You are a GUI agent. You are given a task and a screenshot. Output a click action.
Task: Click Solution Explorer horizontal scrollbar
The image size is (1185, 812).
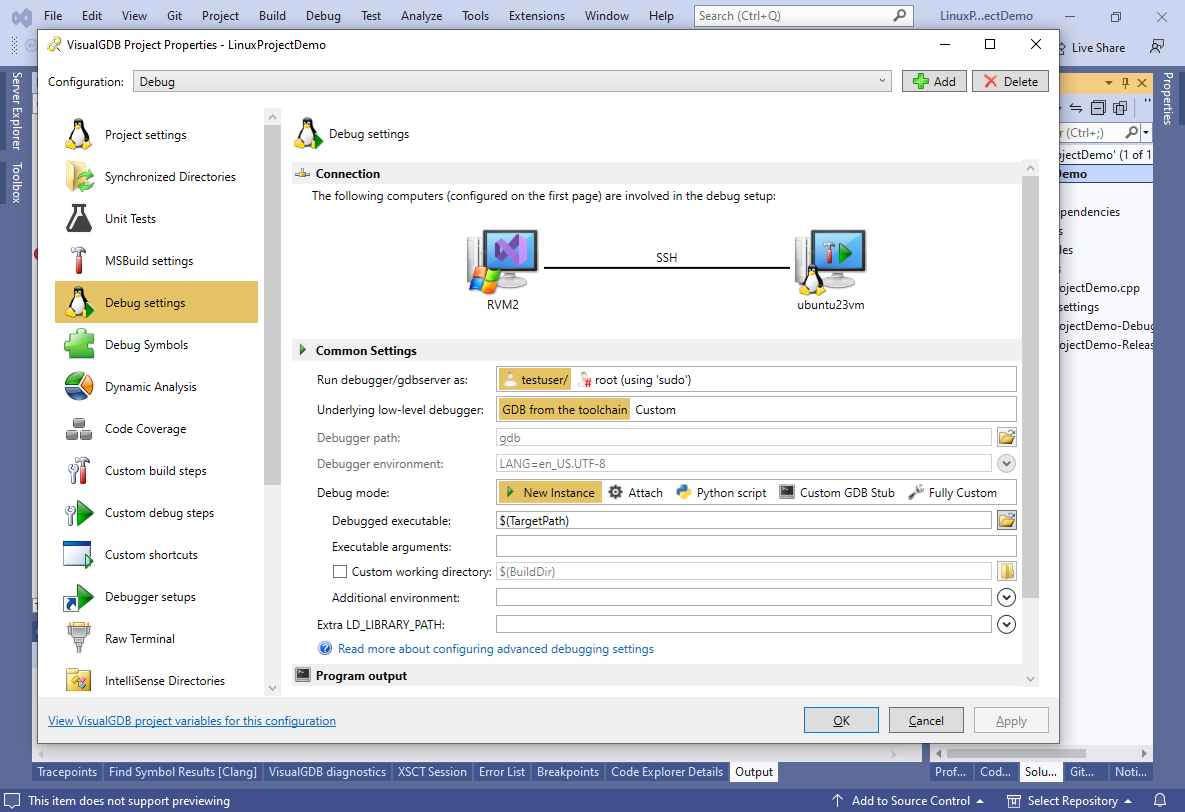tap(1016, 753)
